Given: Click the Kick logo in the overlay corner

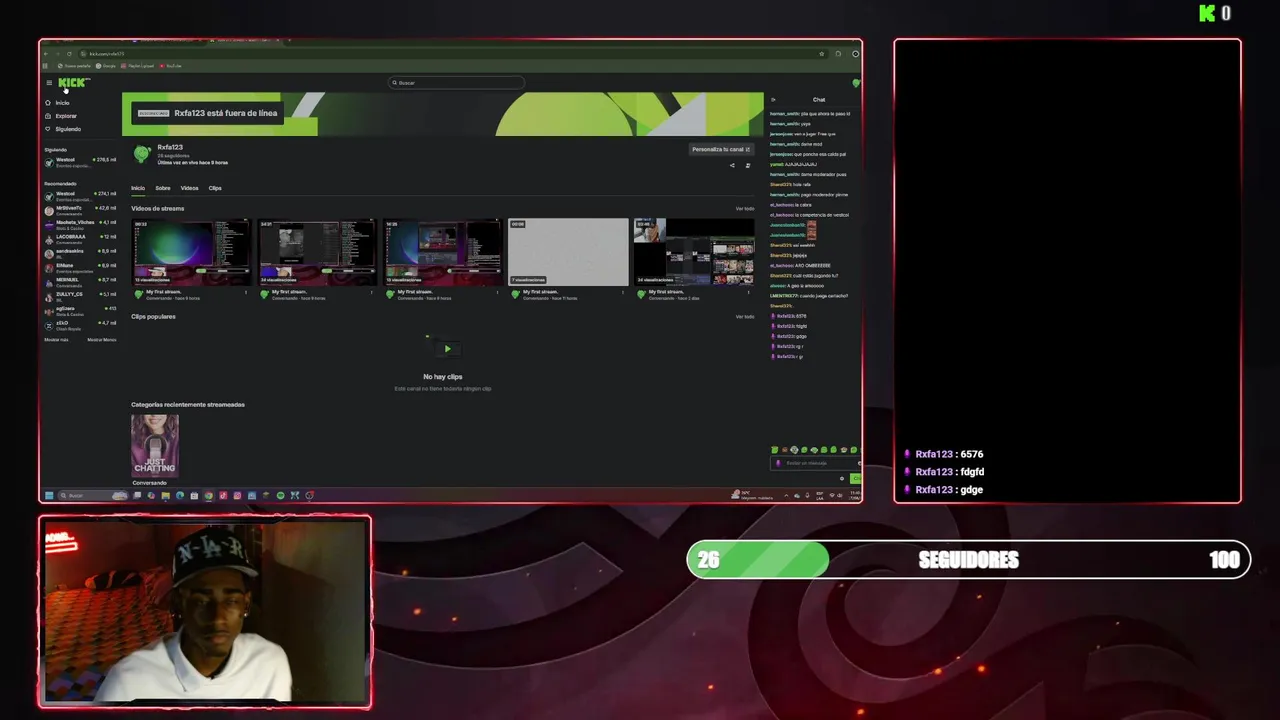Looking at the screenshot, I should pos(1207,13).
